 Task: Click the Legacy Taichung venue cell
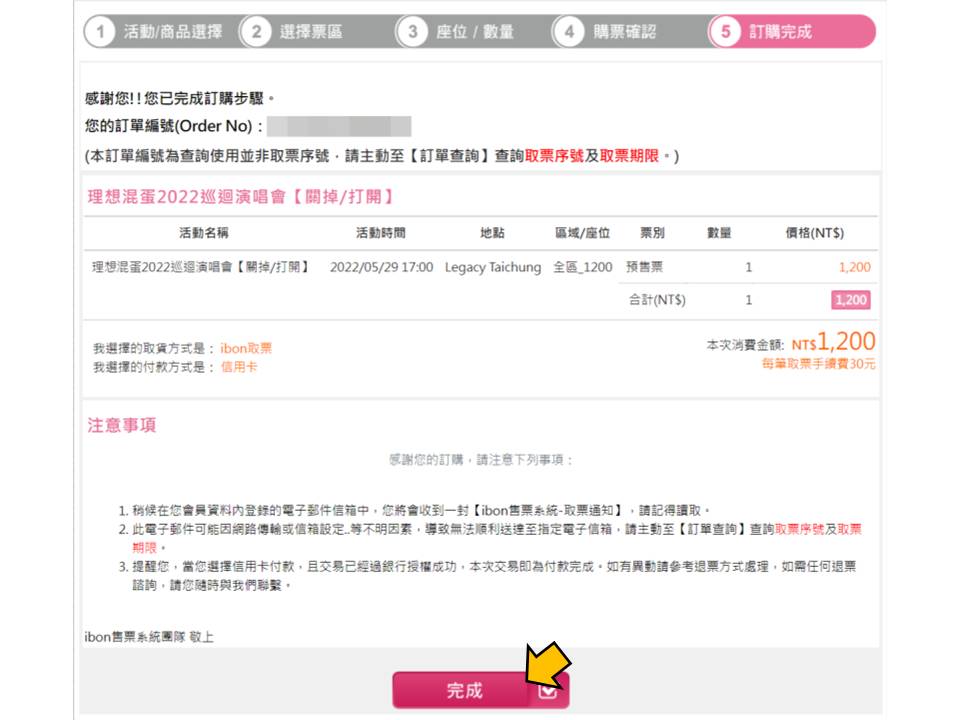point(493,268)
